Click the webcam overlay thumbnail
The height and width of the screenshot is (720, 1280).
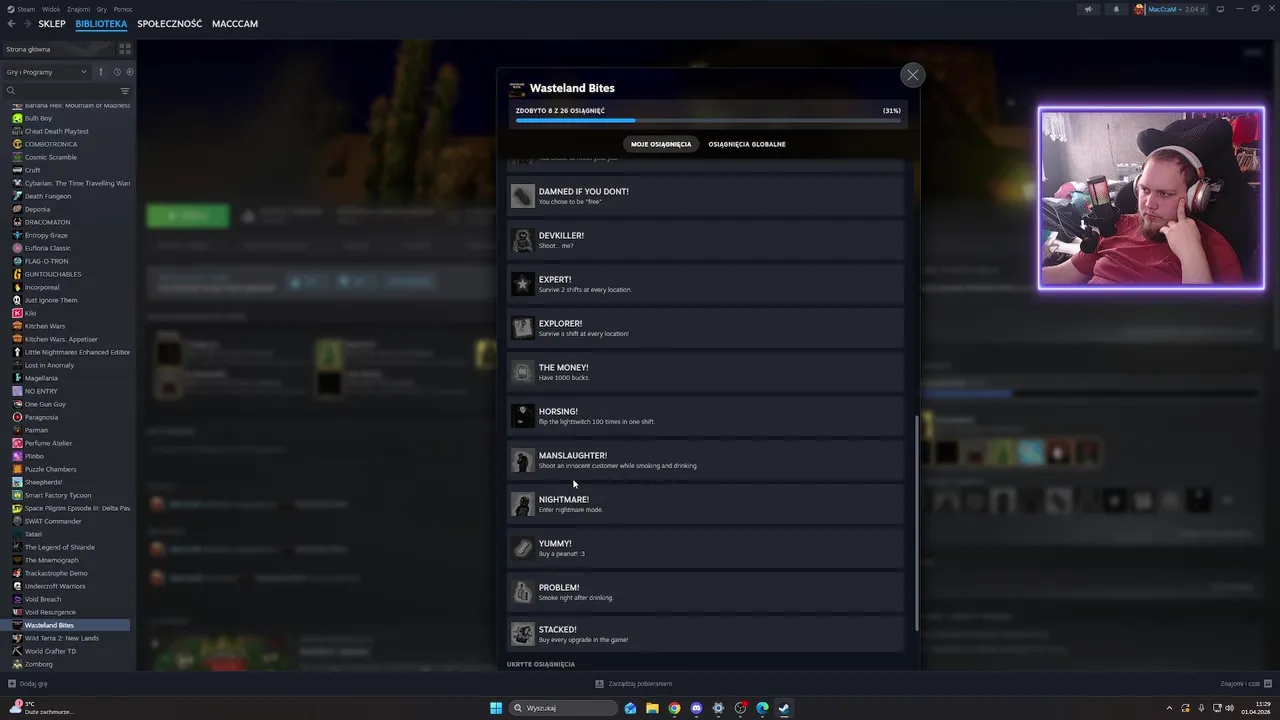point(1151,198)
